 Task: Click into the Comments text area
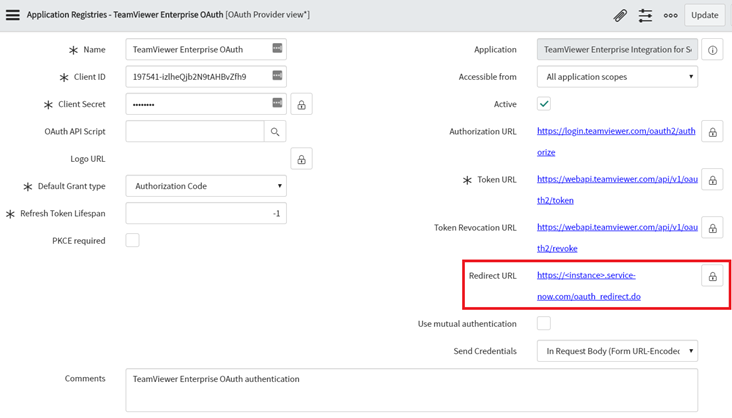[x=412, y=390]
